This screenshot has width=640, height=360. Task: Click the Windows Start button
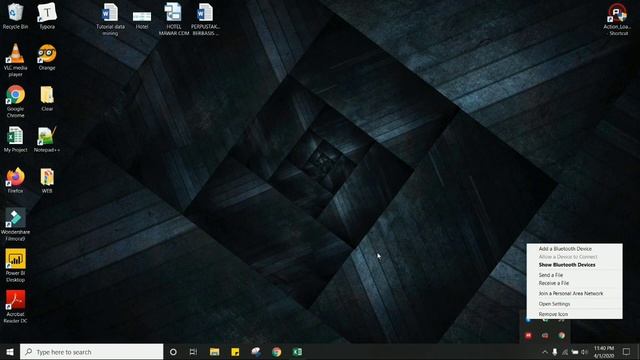pos(10,352)
